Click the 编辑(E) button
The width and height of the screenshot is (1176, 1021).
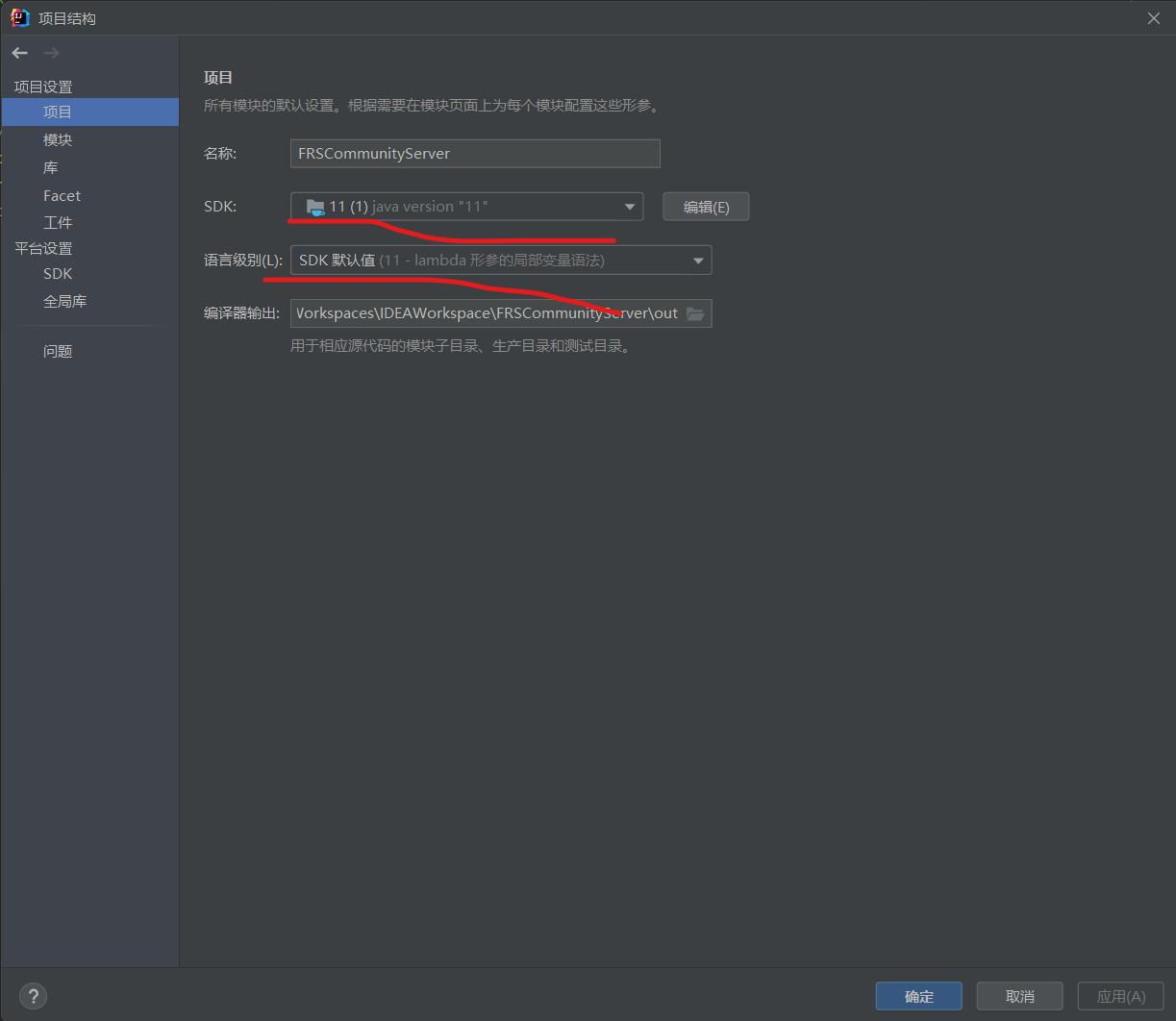click(706, 207)
